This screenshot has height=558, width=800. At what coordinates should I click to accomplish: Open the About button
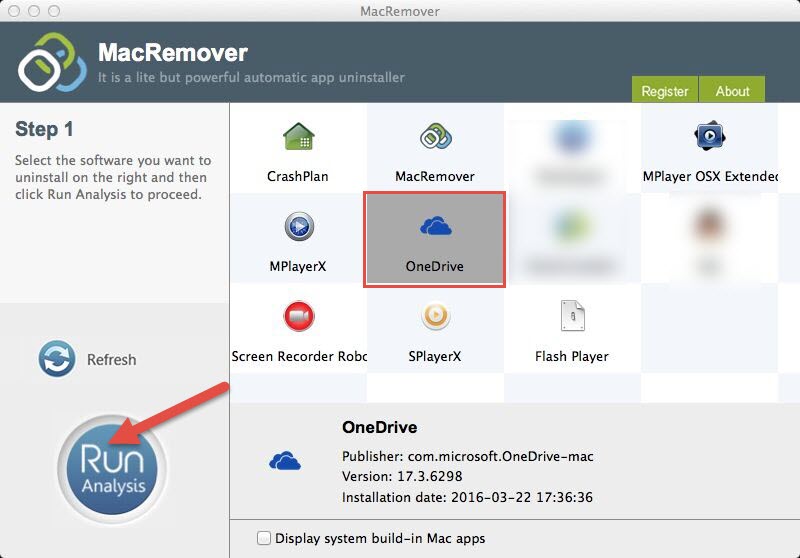732,90
